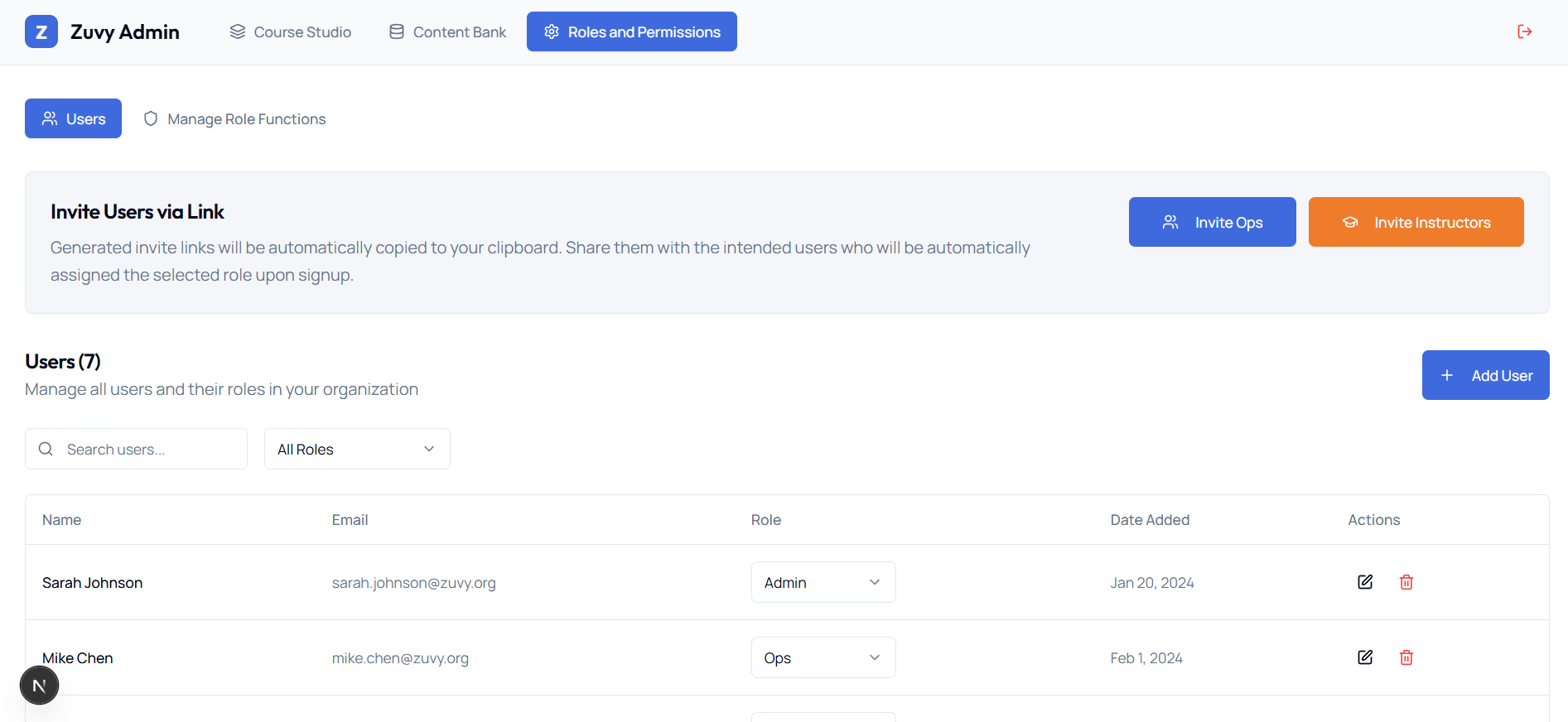Delete Mike Chen with trash icon

(1406, 657)
